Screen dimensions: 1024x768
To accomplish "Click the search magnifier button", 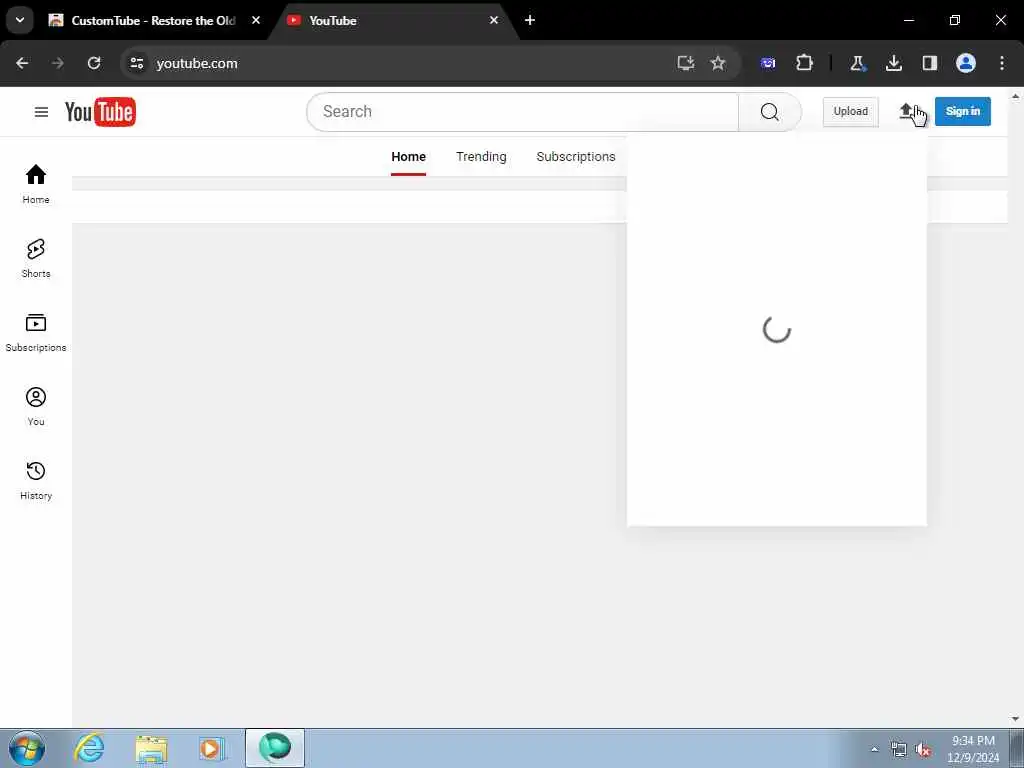I will (x=769, y=112).
